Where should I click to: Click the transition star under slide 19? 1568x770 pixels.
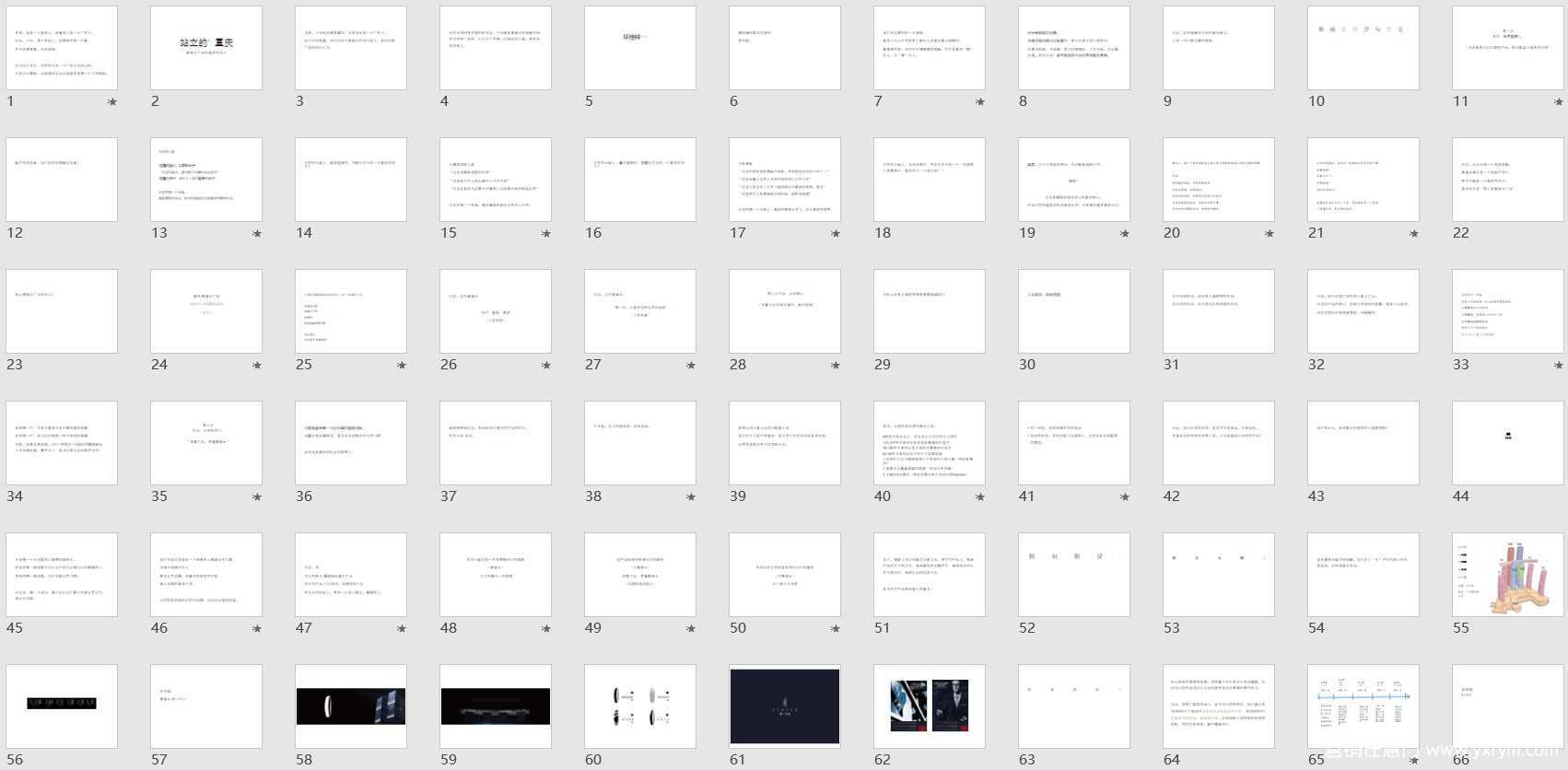click(x=1125, y=234)
